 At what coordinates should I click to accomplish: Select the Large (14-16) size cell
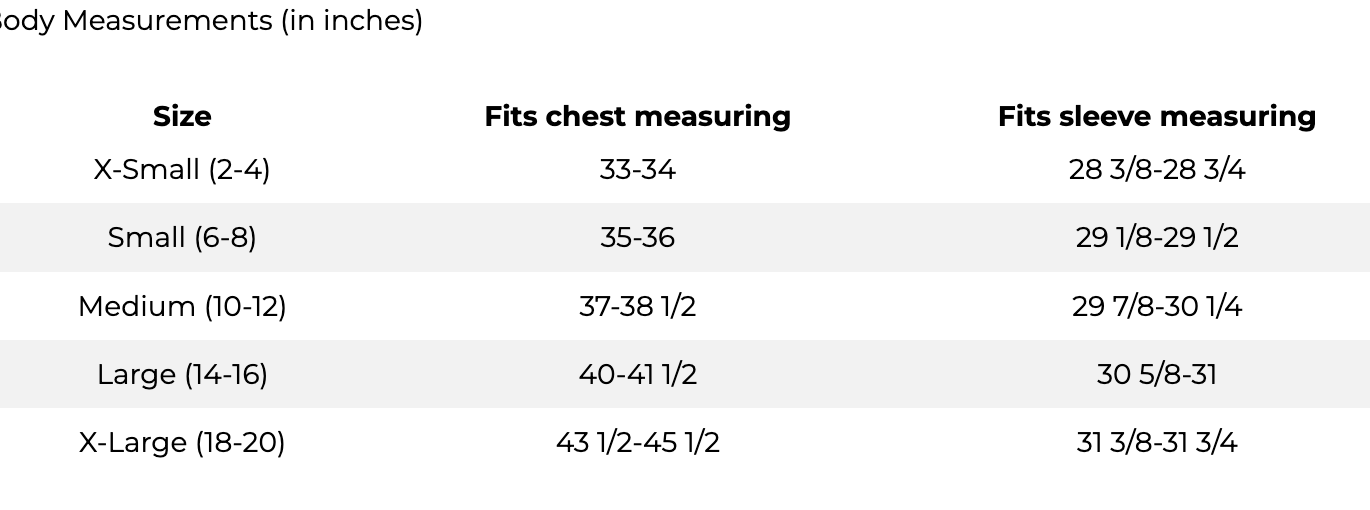click(182, 374)
